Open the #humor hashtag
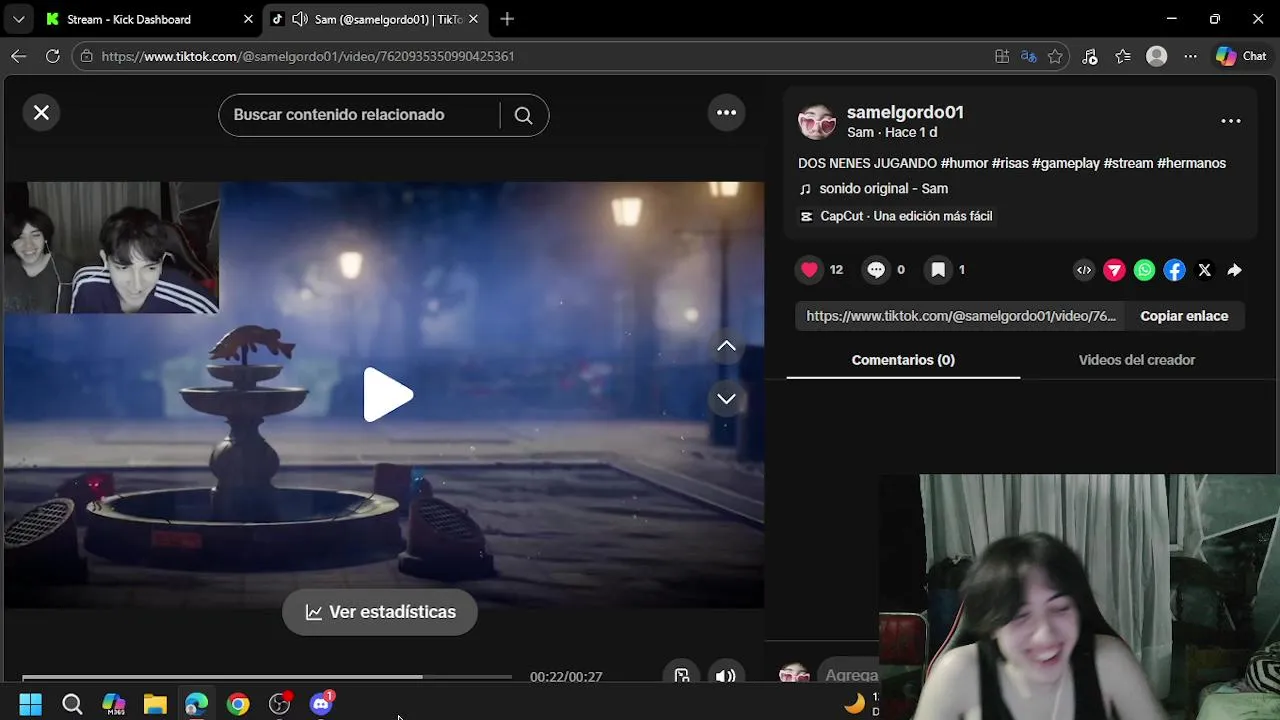The image size is (1280, 720). click(964, 163)
